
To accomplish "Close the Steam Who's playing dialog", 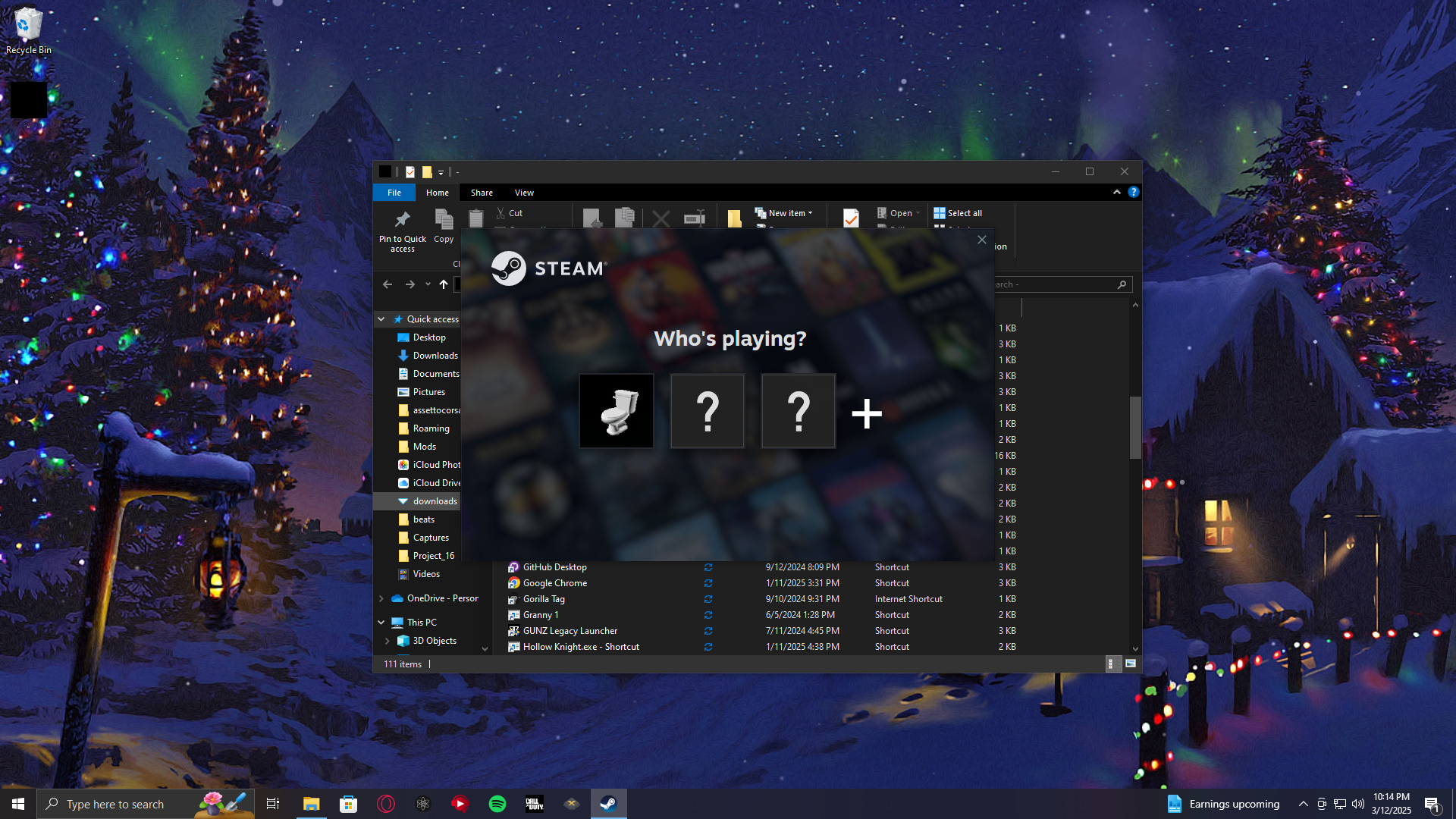I will pos(982,240).
